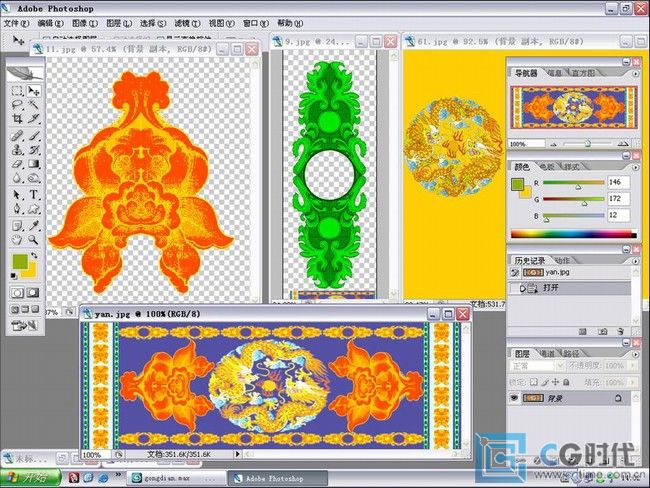650x488 pixels.
Task: Open the 滤镜 menu
Action: [x=187, y=24]
